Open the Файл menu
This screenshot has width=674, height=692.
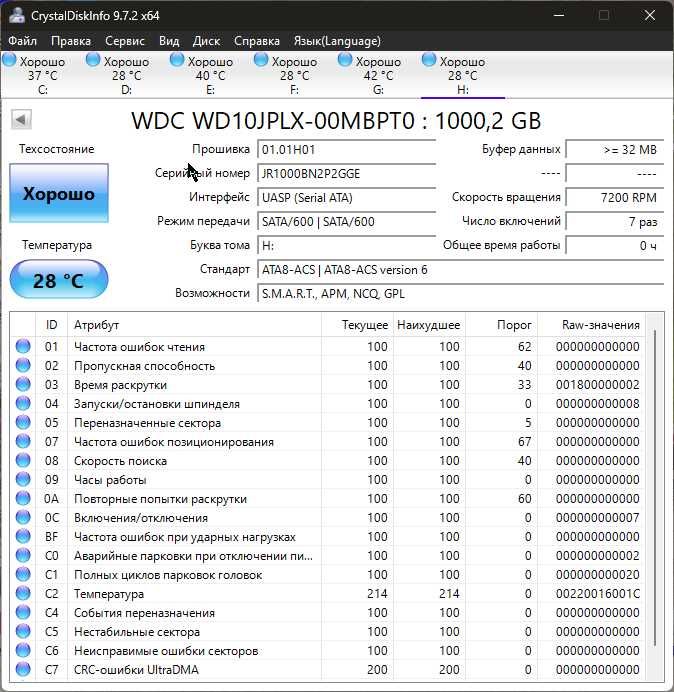click(23, 41)
